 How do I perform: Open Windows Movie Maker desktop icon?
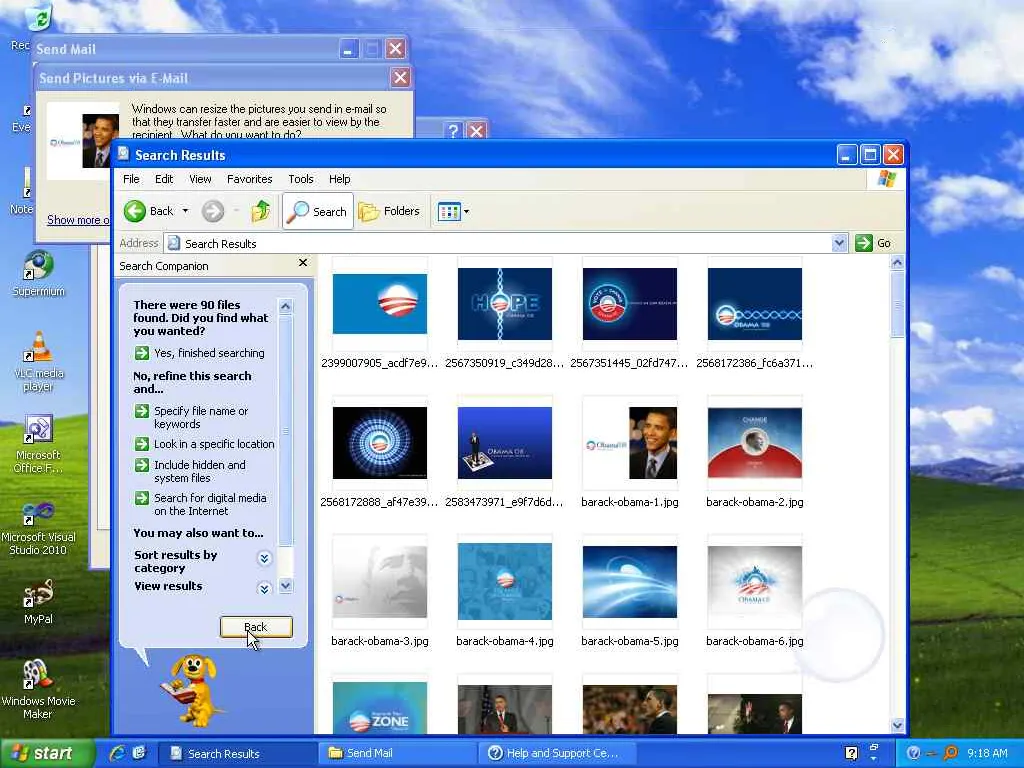click(39, 690)
